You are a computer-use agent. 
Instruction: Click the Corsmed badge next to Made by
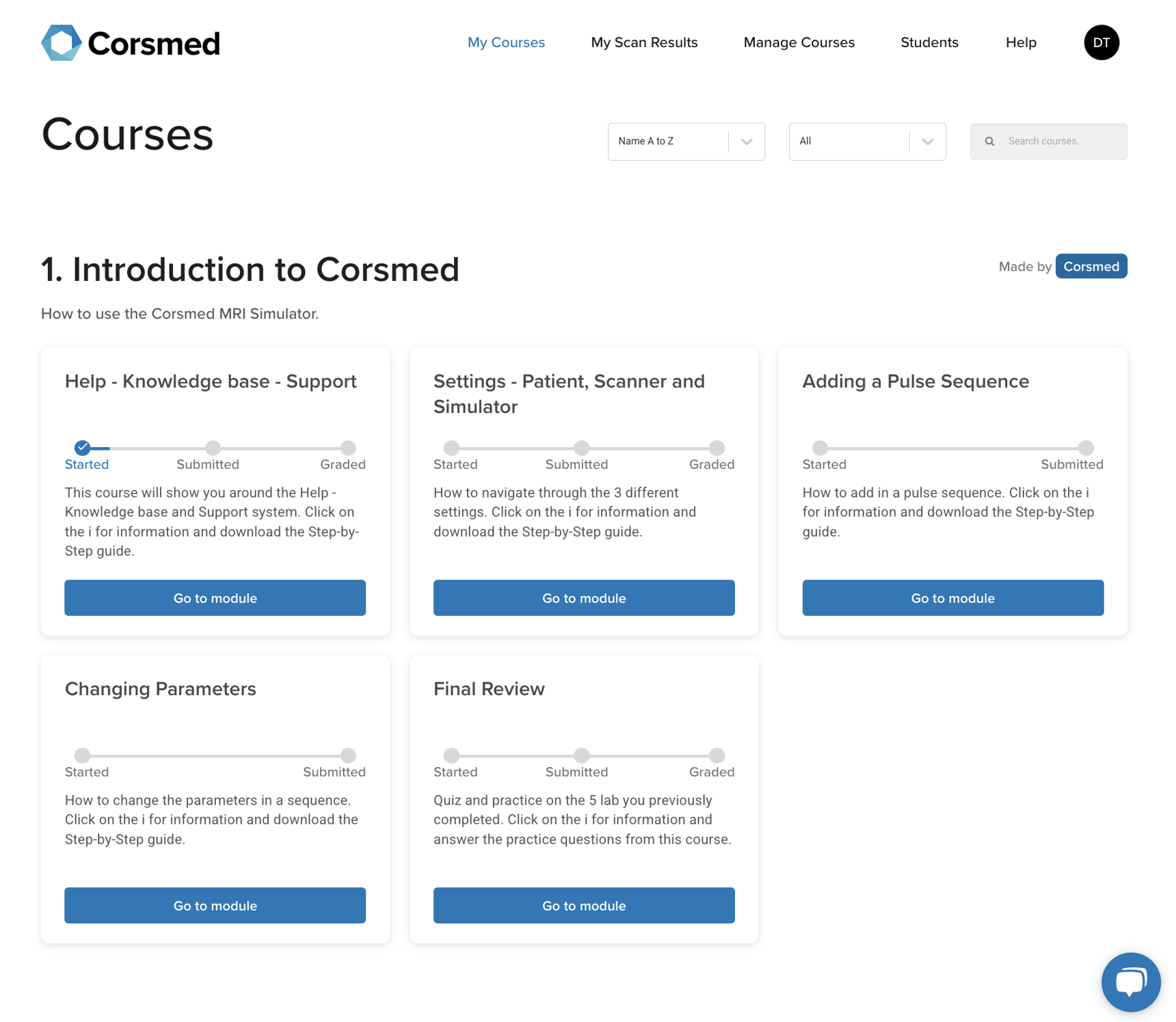[1091, 266]
